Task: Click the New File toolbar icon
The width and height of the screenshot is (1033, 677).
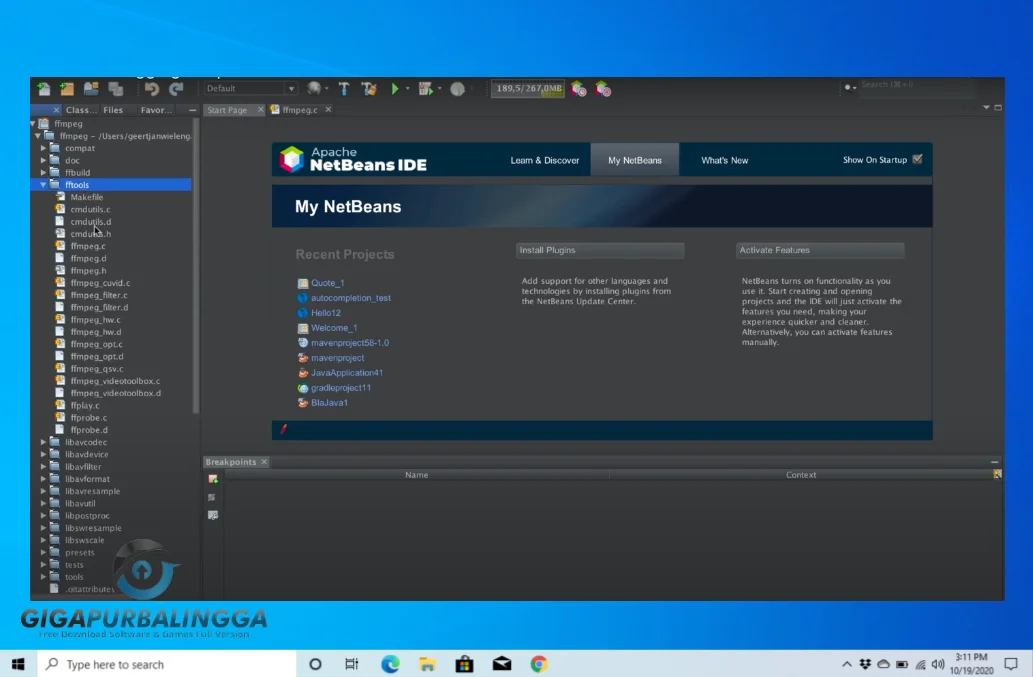Action: point(44,89)
